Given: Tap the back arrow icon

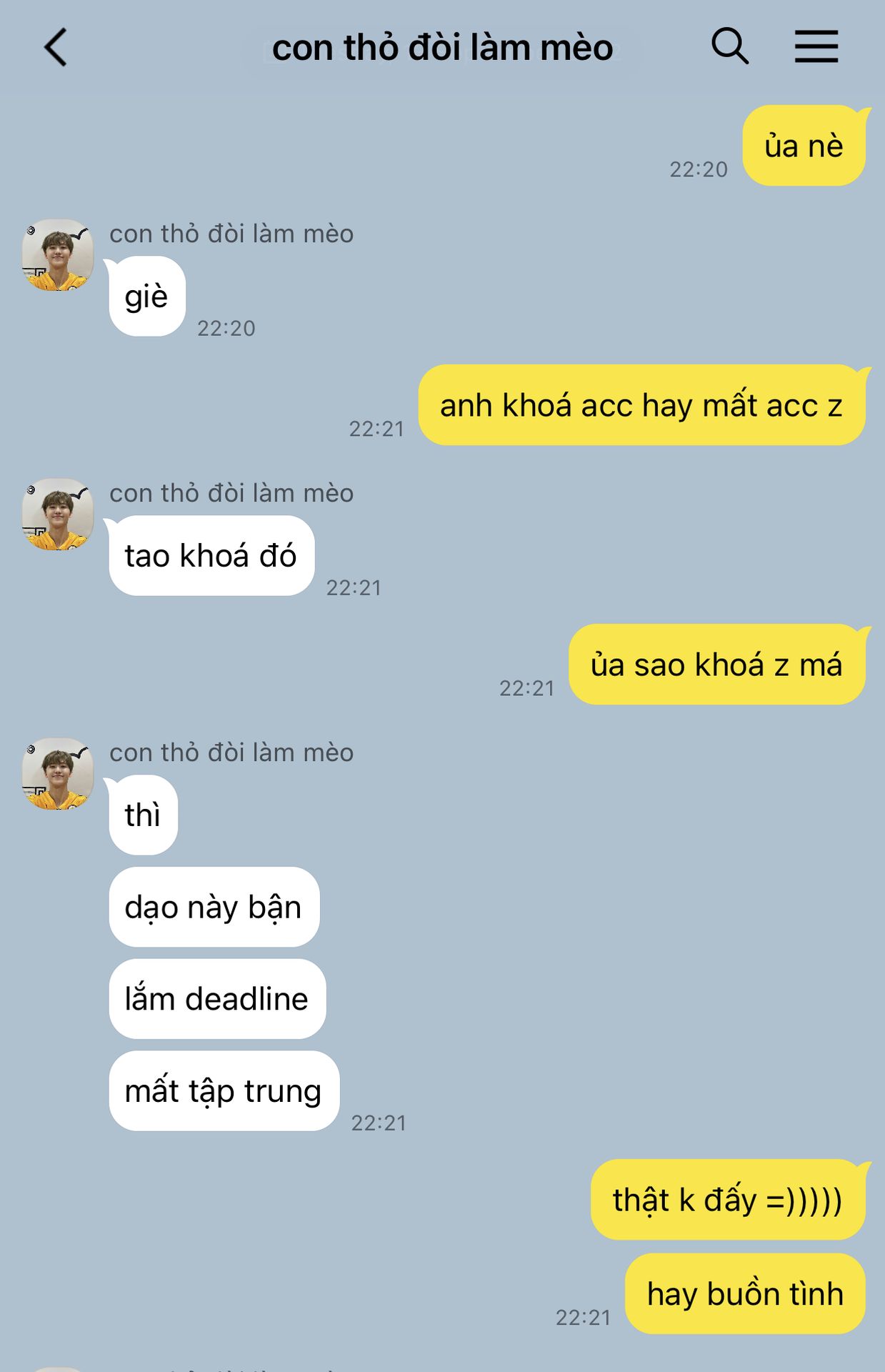Looking at the screenshot, I should (56, 47).
